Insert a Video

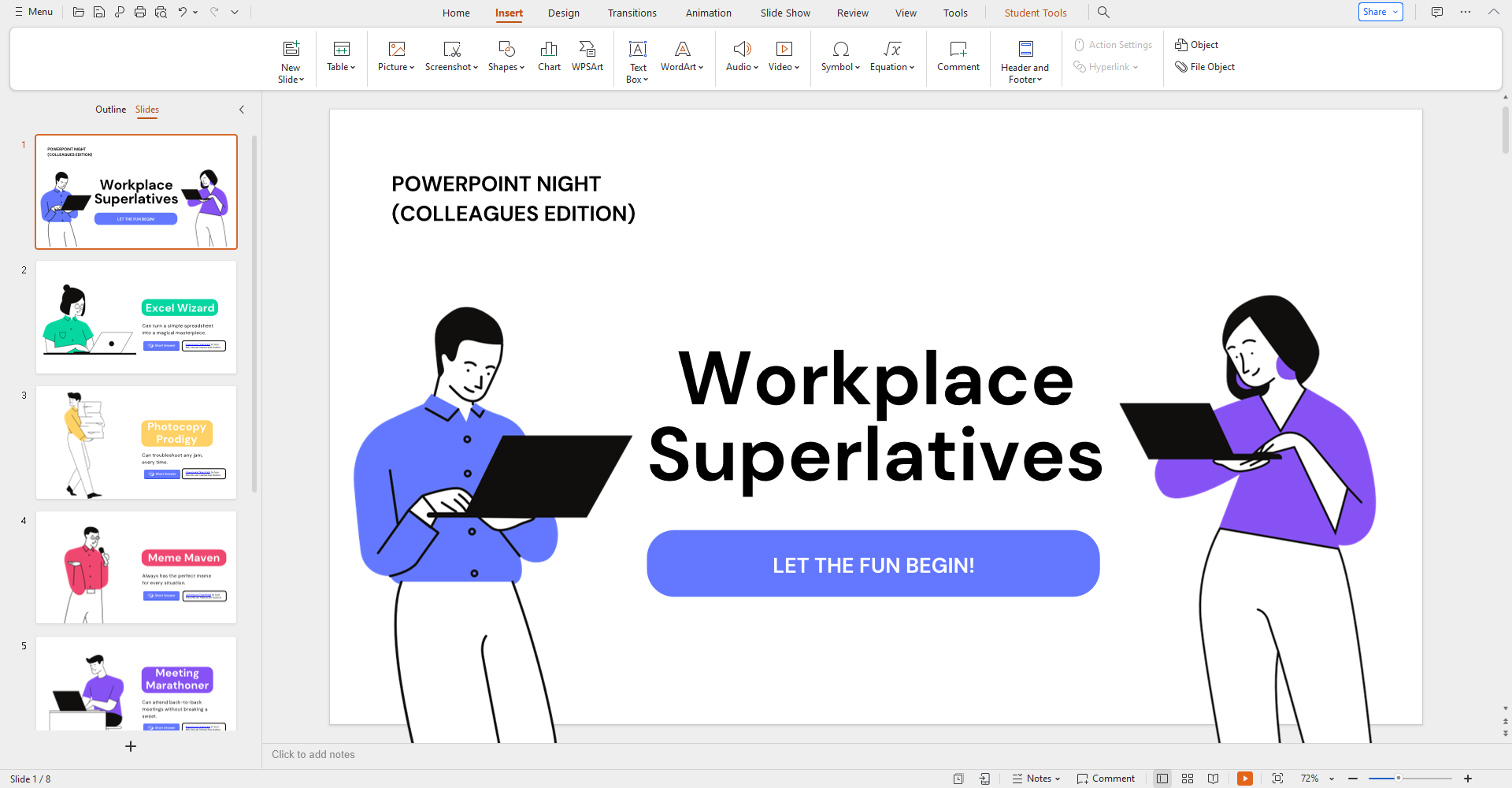pos(784,57)
